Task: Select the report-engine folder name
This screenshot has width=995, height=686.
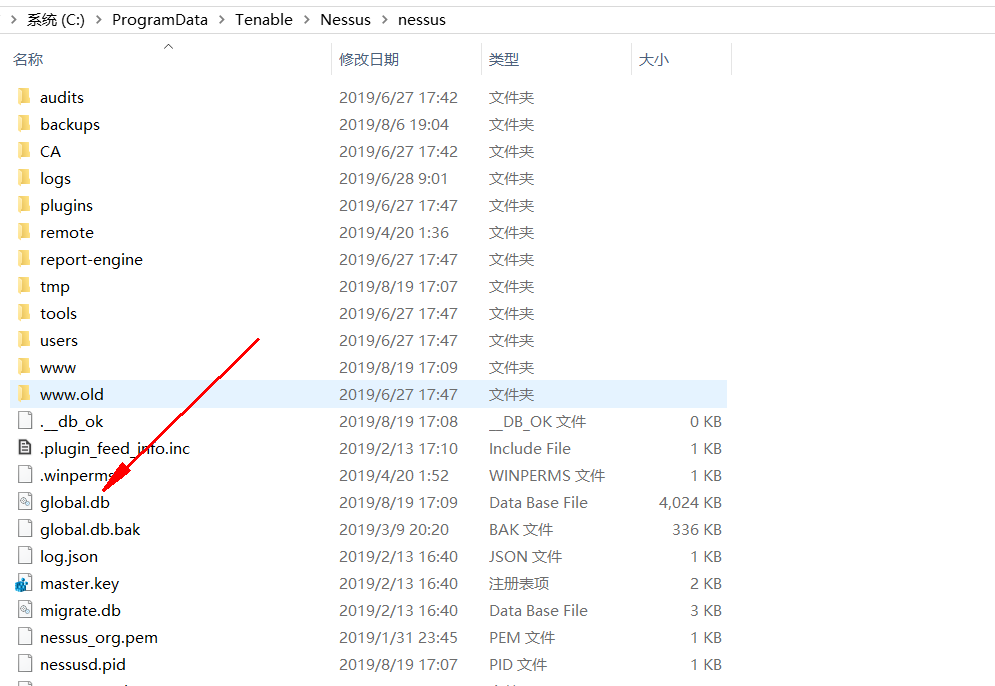Action: (x=91, y=260)
